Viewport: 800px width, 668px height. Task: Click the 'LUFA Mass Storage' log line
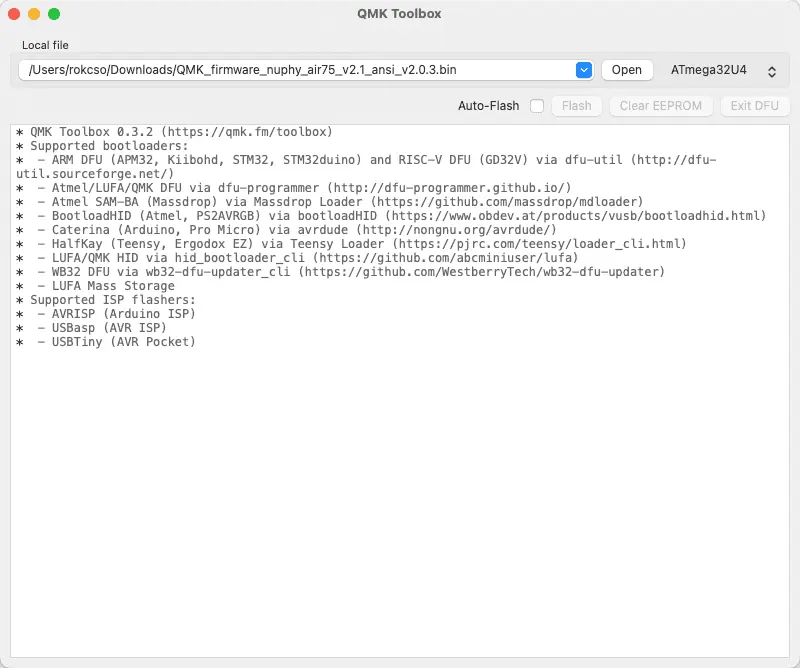coord(95,286)
